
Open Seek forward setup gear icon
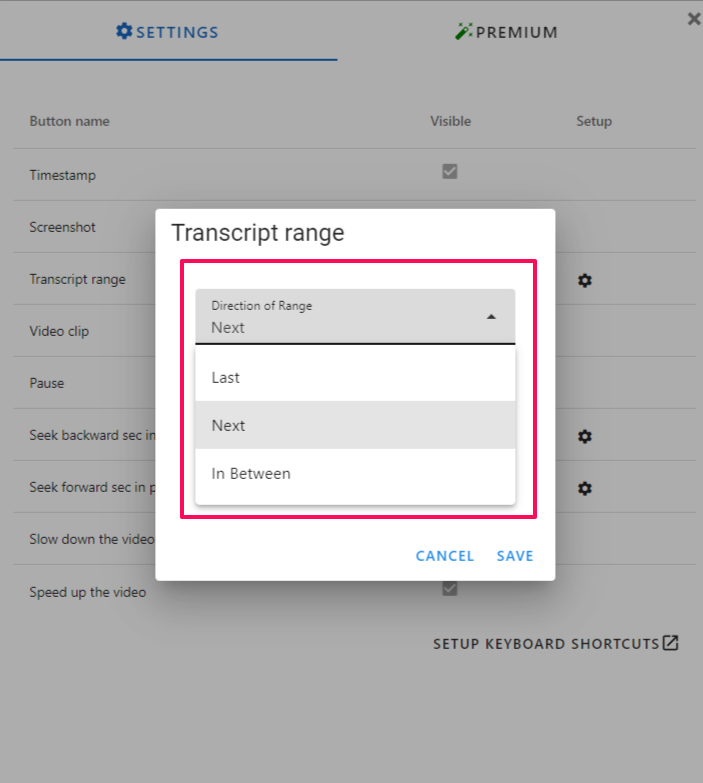point(585,488)
